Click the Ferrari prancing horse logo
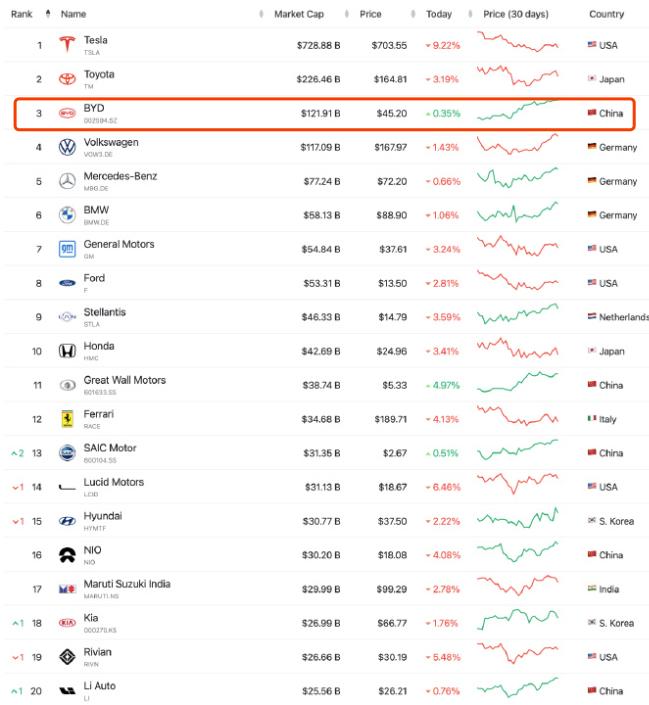The image size is (649, 705). point(67,419)
